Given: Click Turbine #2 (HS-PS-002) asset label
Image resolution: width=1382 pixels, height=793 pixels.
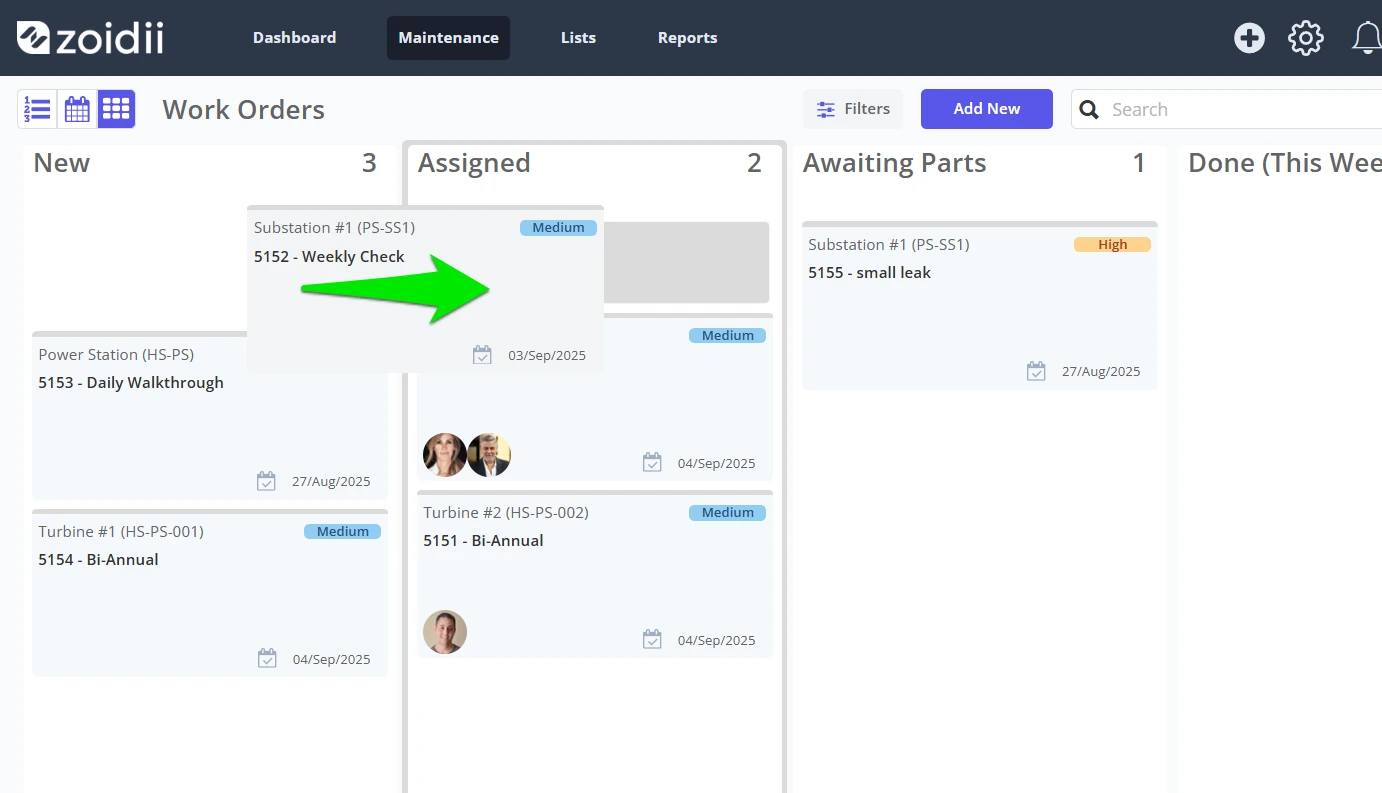Looking at the screenshot, I should [x=506, y=513].
